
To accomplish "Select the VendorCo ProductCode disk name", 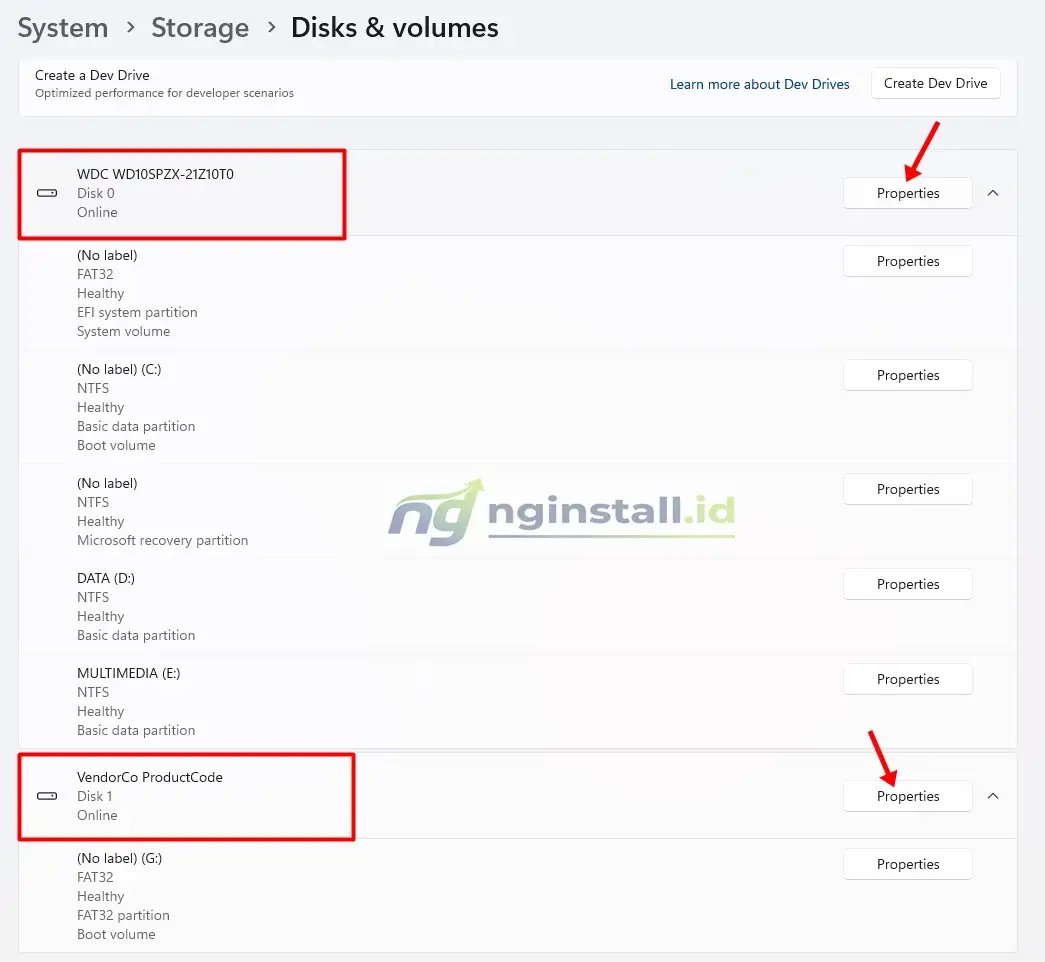I will tap(150, 777).
